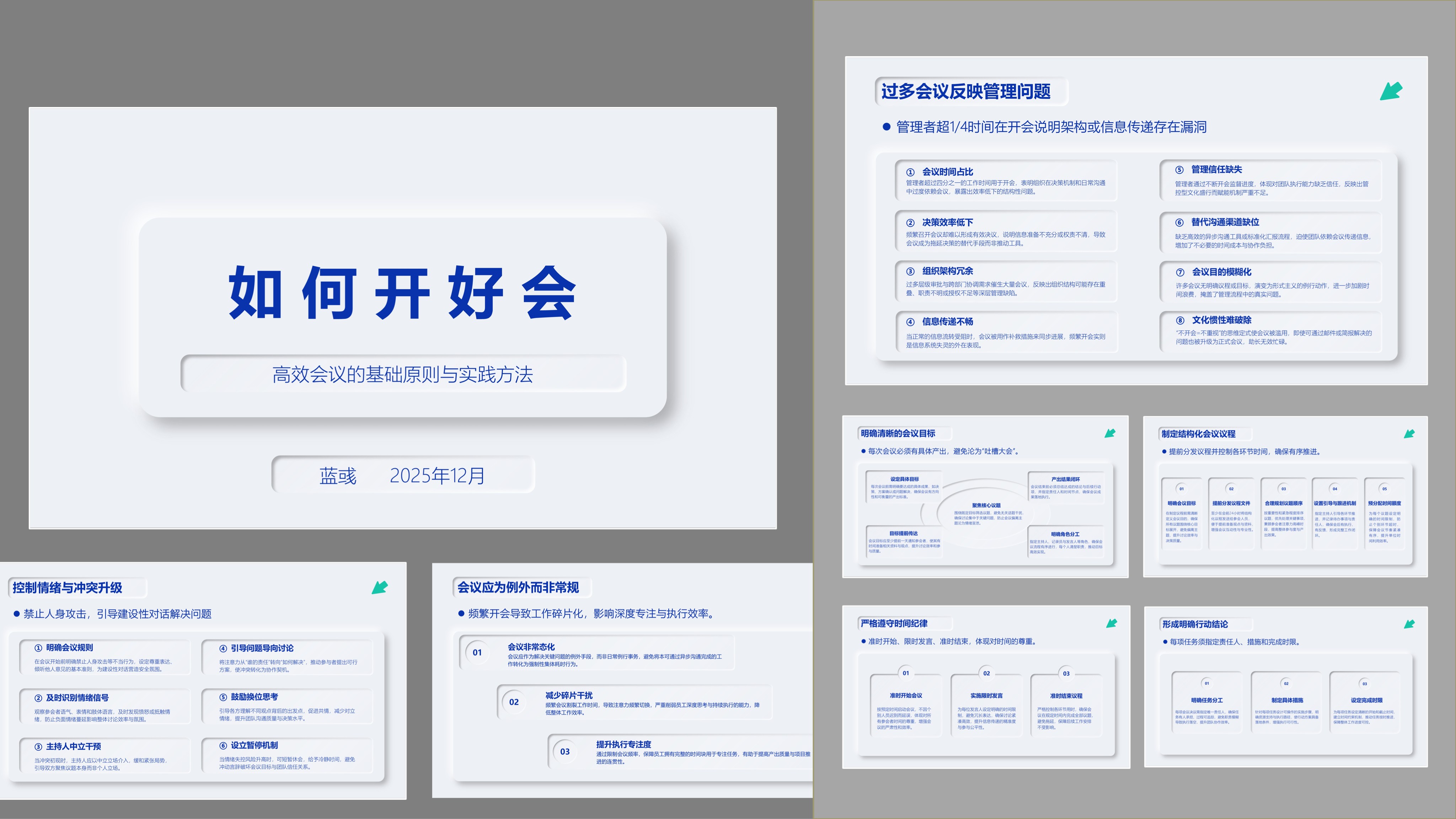
Task: Click green arrow icon on 过多会议反映管理问题 slide
Action: click(x=1391, y=91)
